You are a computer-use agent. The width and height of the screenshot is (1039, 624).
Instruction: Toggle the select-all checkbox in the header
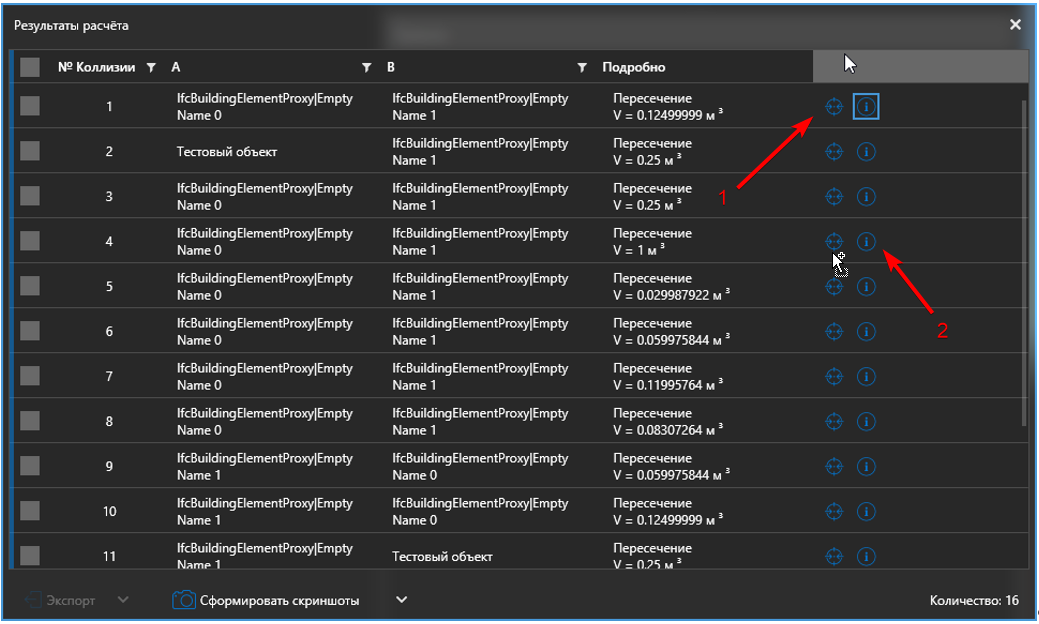click(x=30, y=67)
